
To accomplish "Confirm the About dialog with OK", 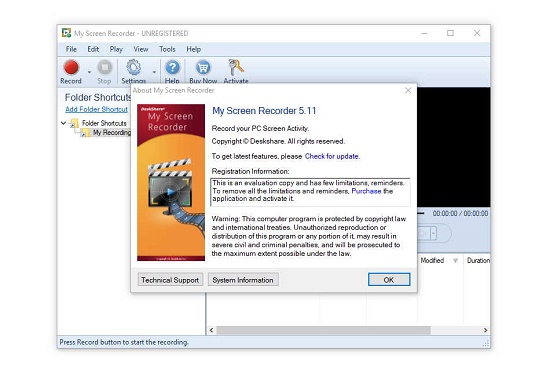I will [x=389, y=280].
